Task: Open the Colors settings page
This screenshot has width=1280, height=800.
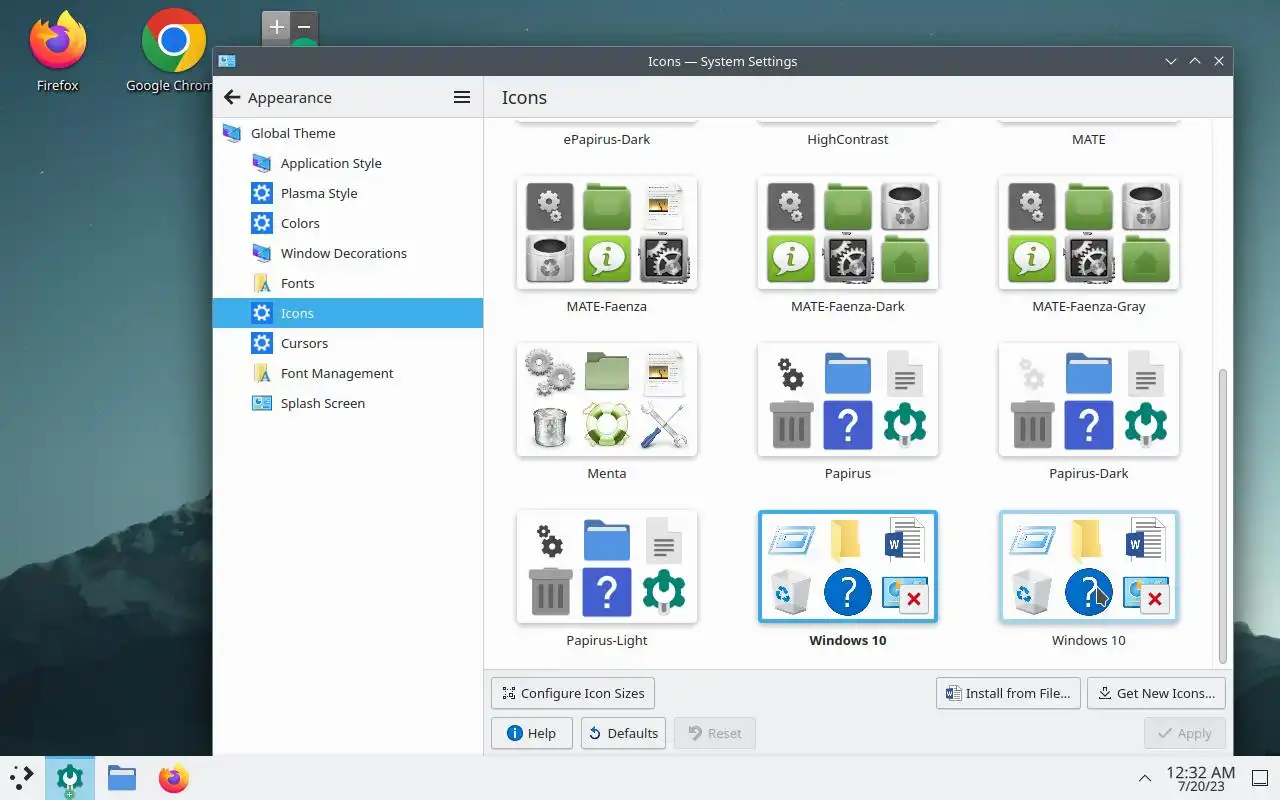Action: coord(348,223)
